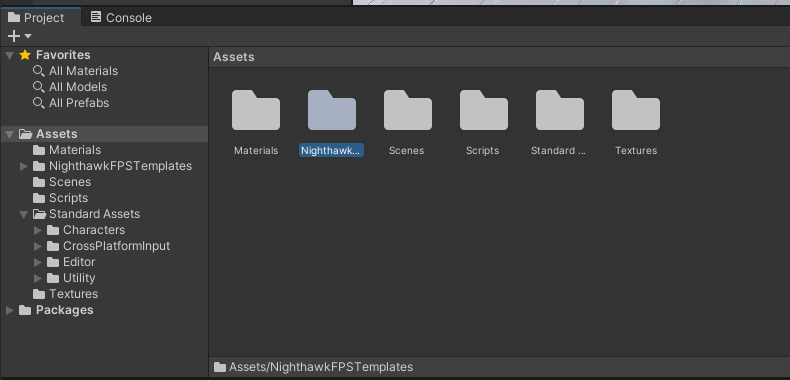
Task: Select Editor folder in tree
Action: (79, 262)
